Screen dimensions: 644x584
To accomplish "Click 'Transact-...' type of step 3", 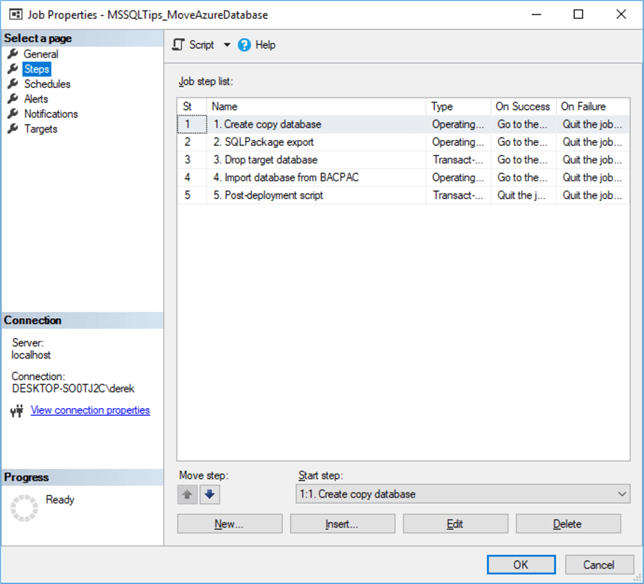I will (x=458, y=160).
